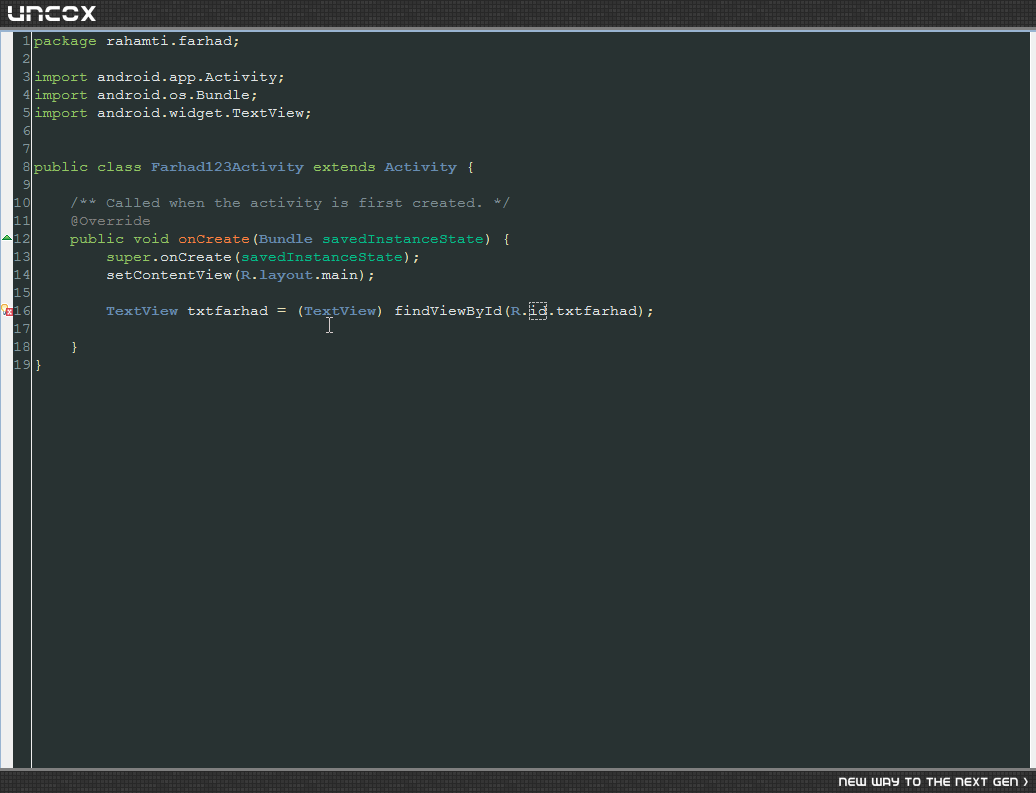The image size is (1036, 793).
Task: Place cursor on 'rahamti.farhad' package name
Action: [168, 41]
